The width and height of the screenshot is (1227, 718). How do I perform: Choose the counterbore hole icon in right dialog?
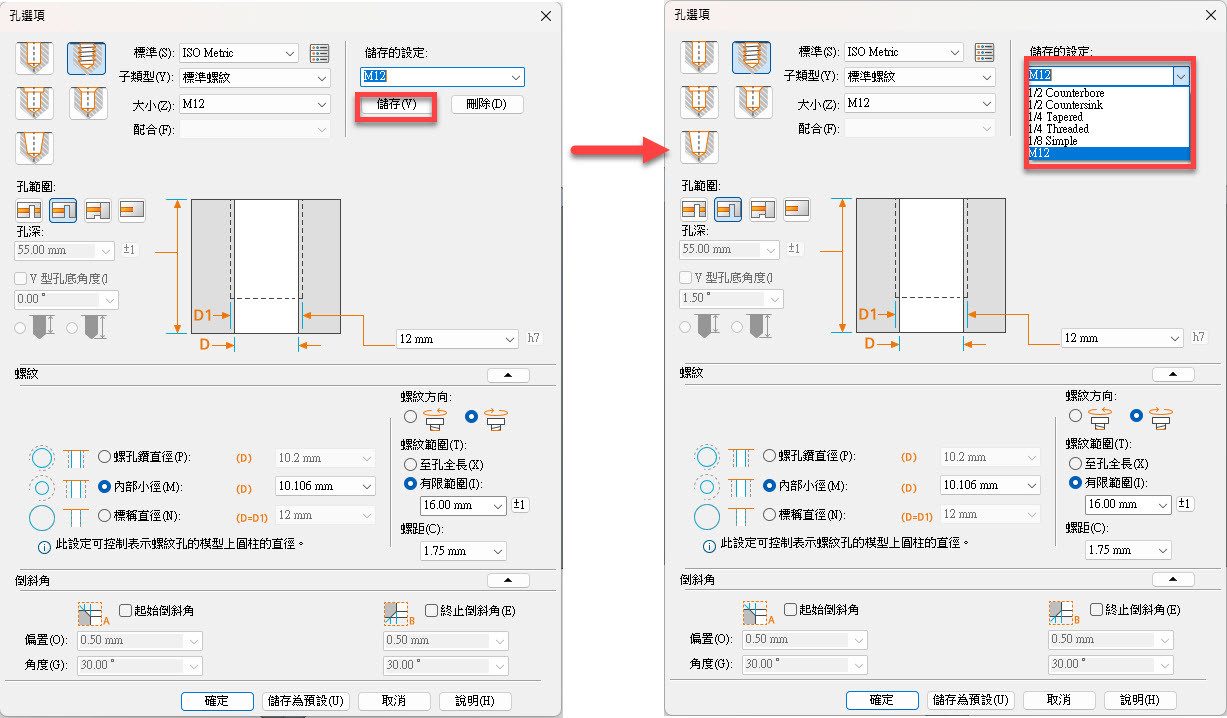click(700, 101)
